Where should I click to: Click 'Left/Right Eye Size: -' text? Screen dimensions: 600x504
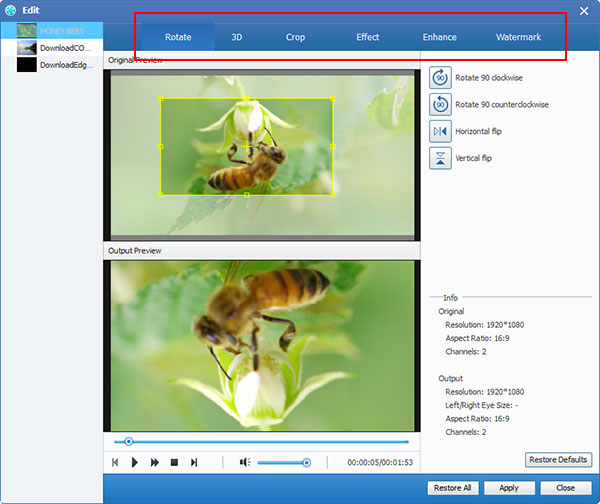pos(482,405)
